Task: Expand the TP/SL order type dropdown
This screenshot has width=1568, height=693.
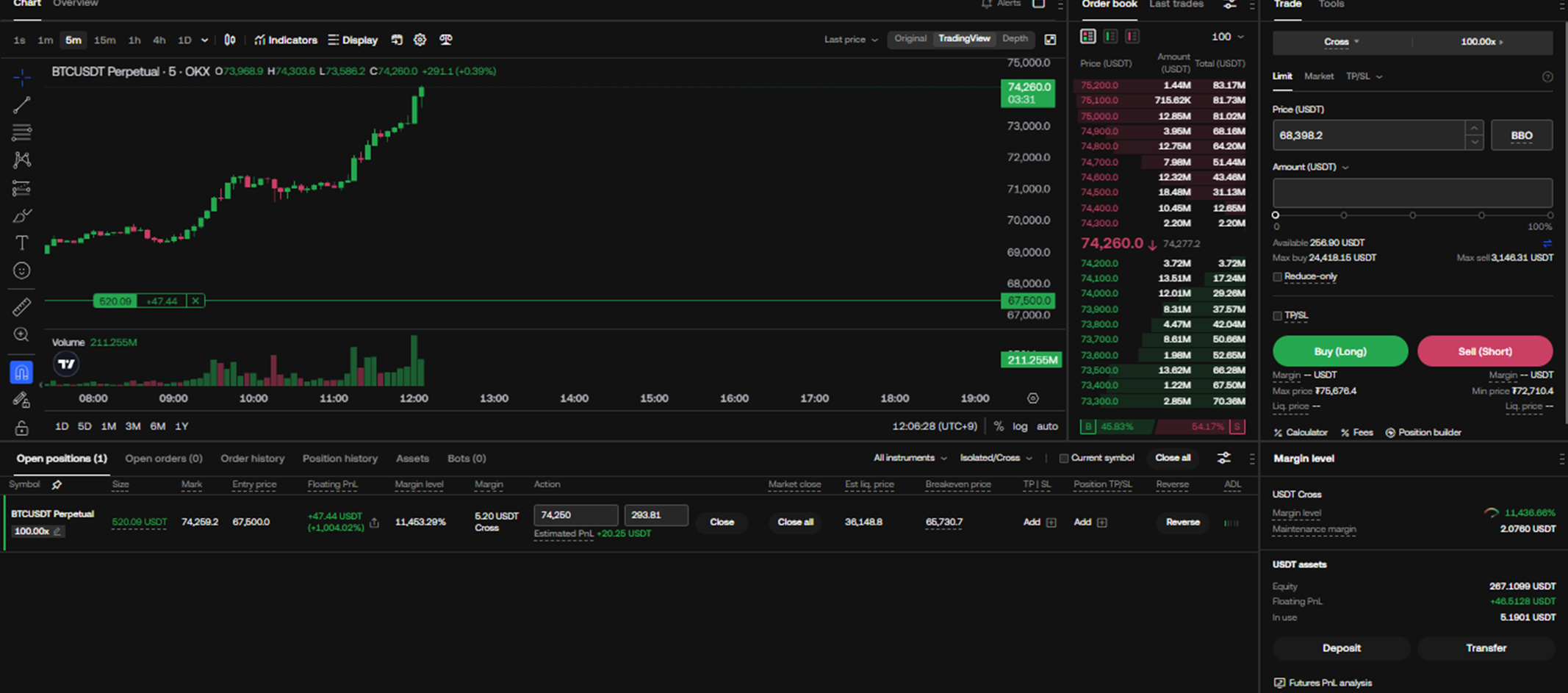Action: tap(1364, 76)
